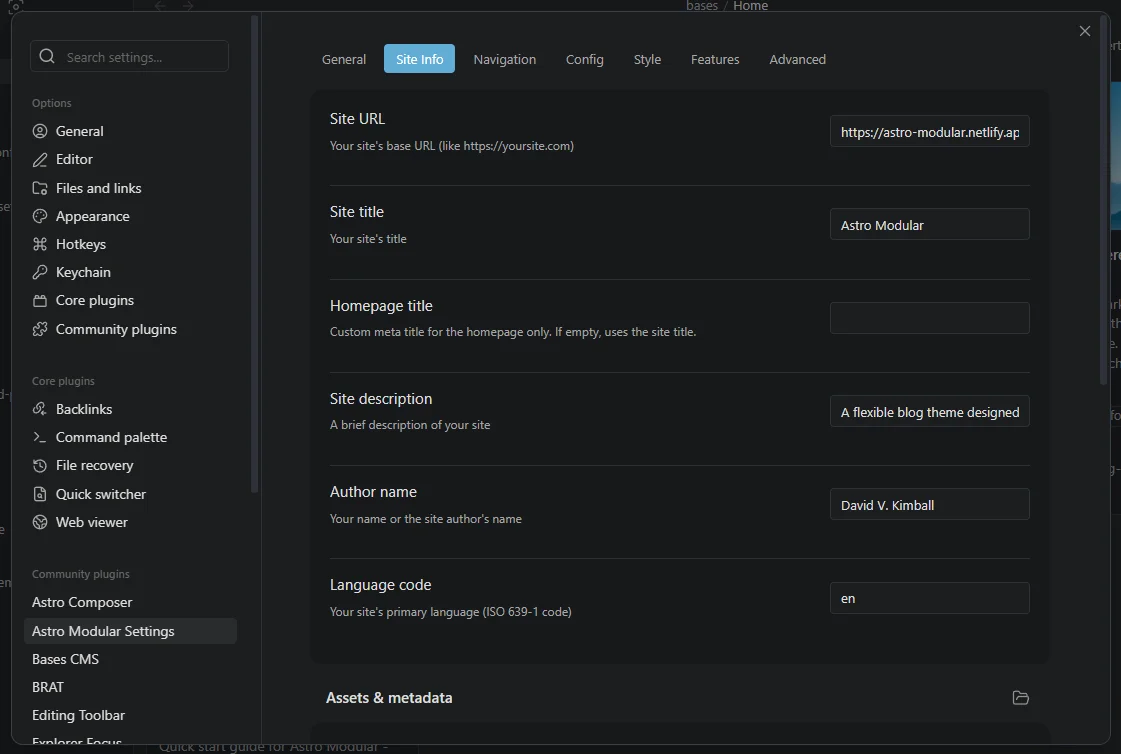Edit the Author name field
1121x754 pixels.
coord(929,505)
